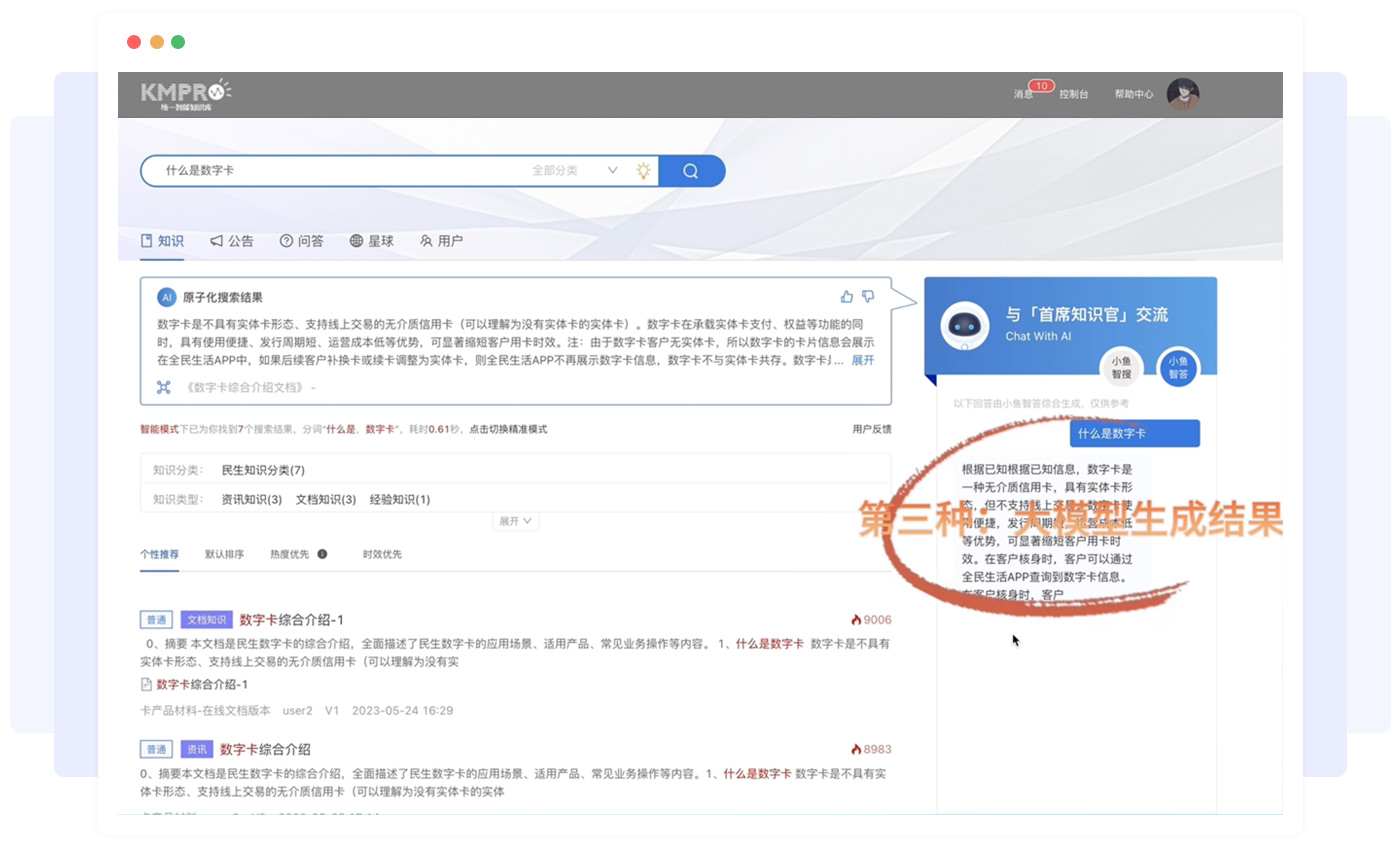Click the robot avatar in chat panel
The height and width of the screenshot is (850, 1400).
[x=964, y=325]
